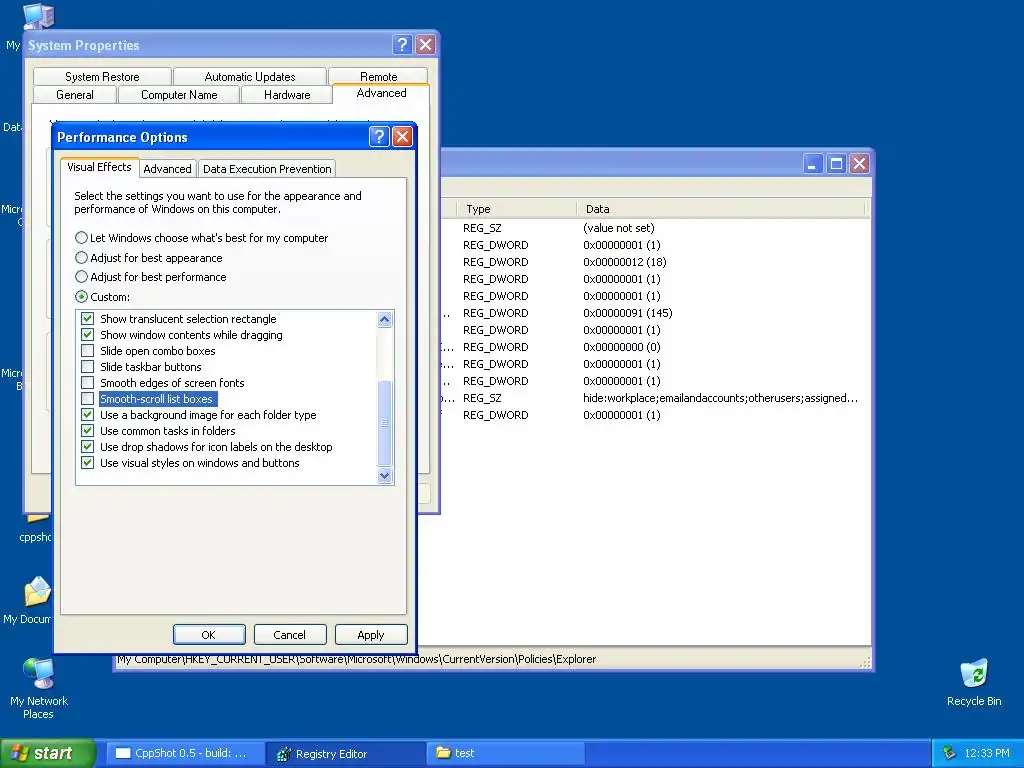Select Advanced tab in System Properties
The image size is (1024, 768).
coord(381,93)
